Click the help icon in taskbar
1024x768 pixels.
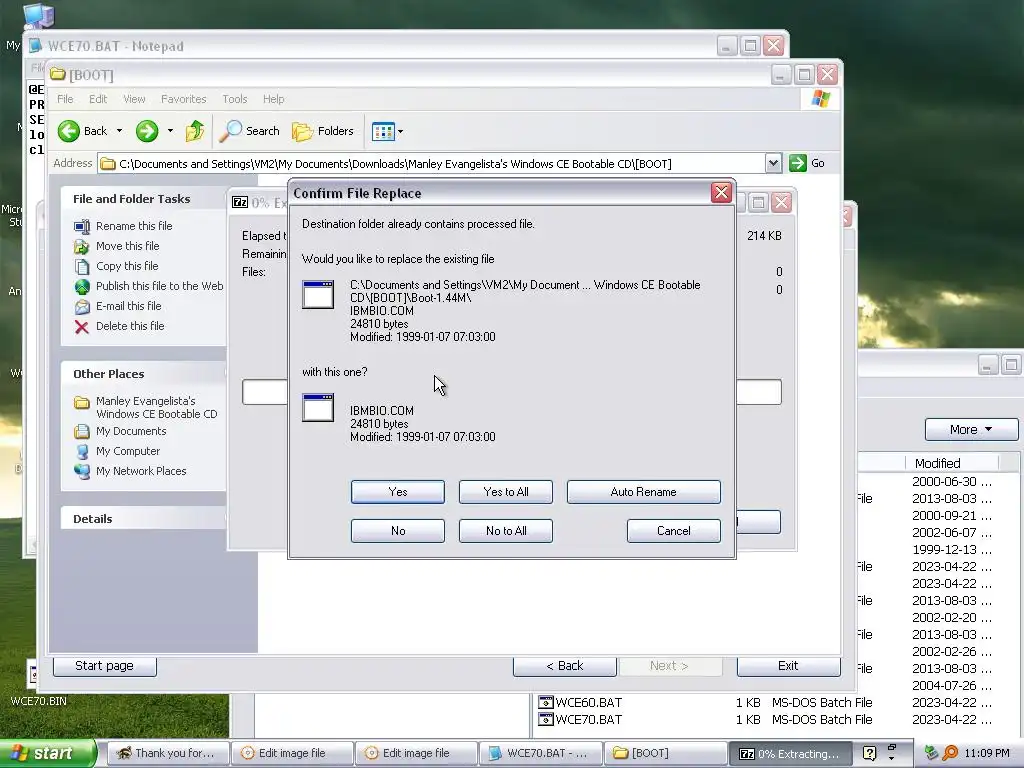point(869,754)
